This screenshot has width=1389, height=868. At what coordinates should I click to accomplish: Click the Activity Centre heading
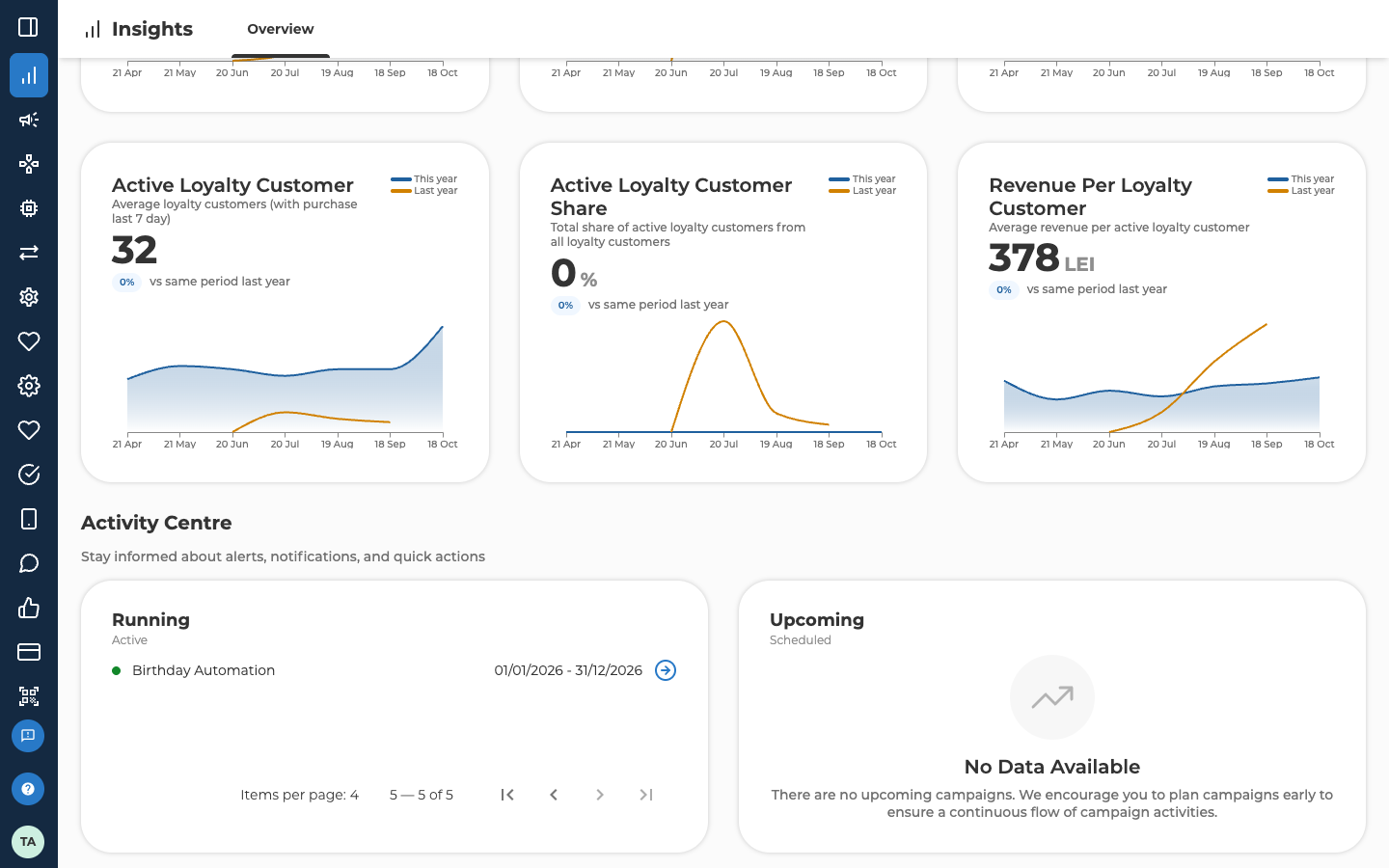156,523
